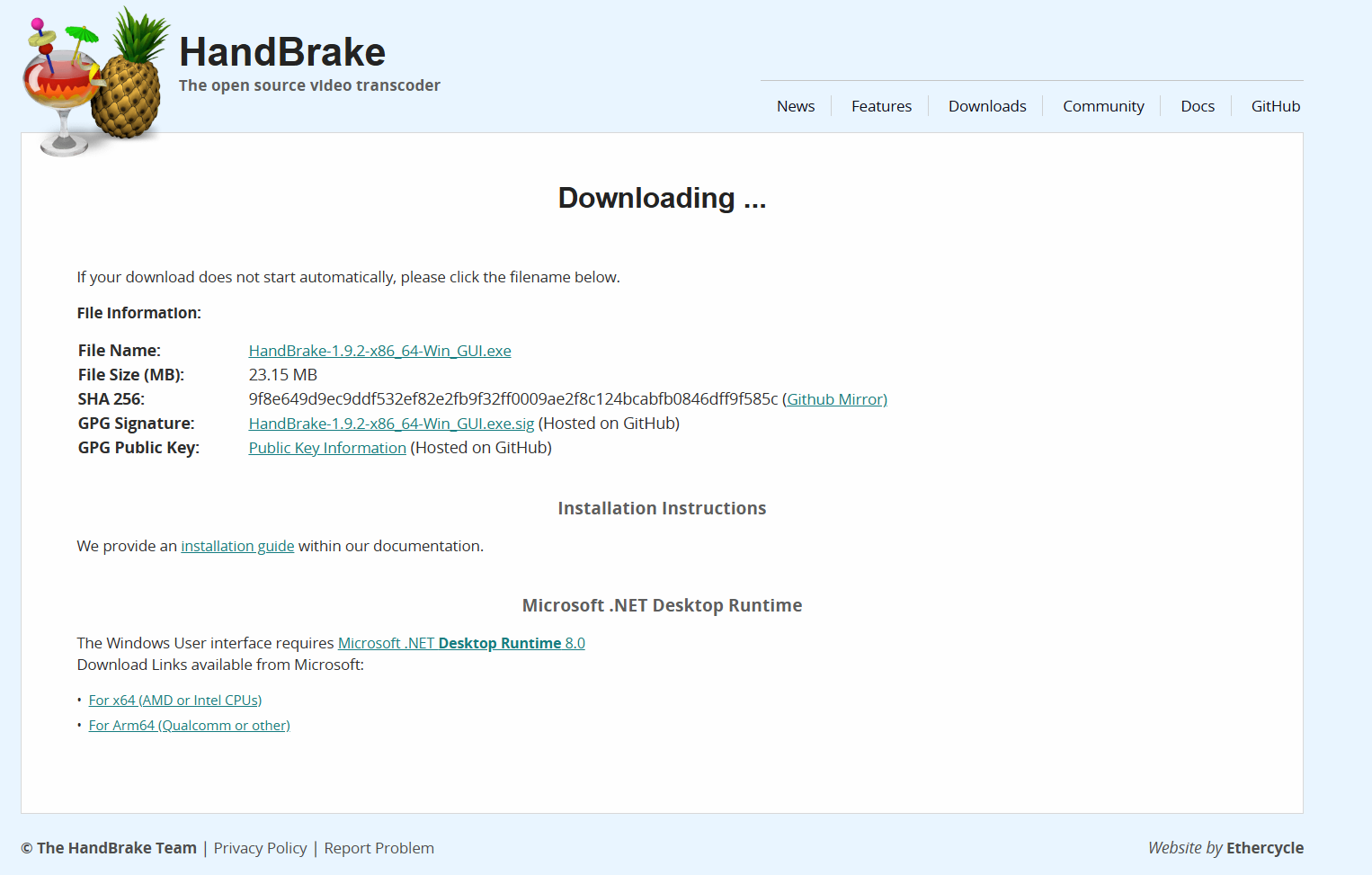
Task: Open the Github Mirror link
Action: 837,399
